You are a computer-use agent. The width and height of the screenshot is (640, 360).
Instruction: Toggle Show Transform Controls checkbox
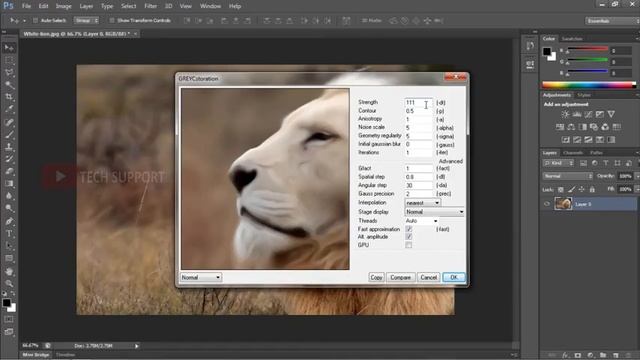coord(111,20)
